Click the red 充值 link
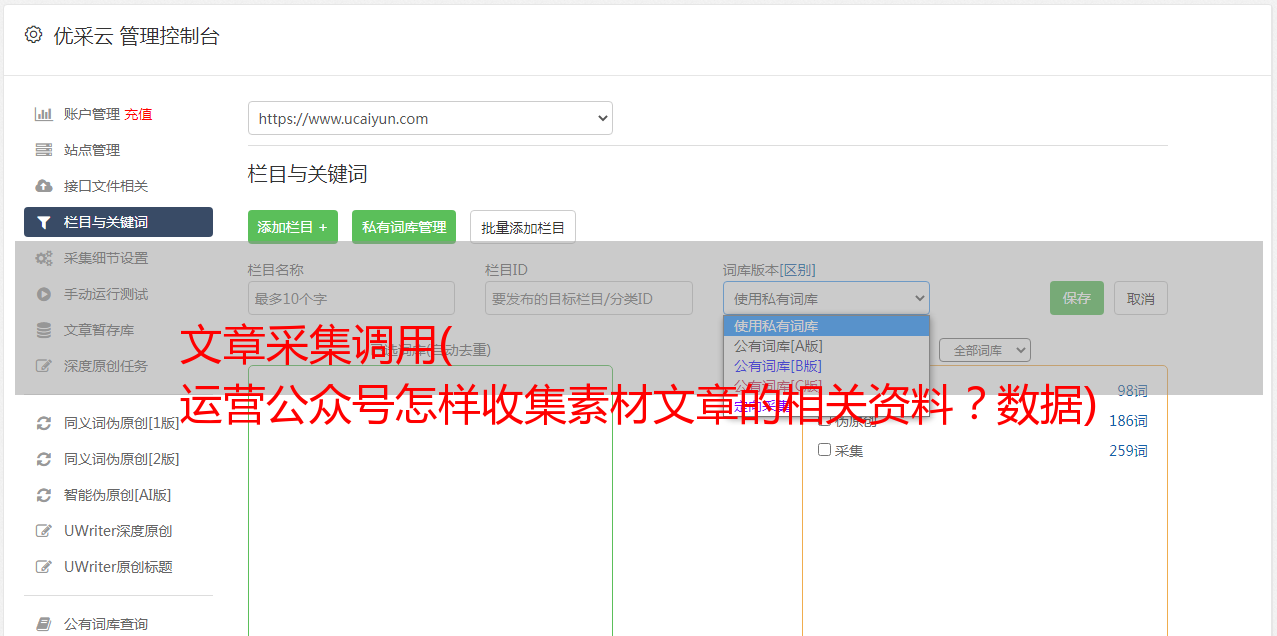 (138, 114)
